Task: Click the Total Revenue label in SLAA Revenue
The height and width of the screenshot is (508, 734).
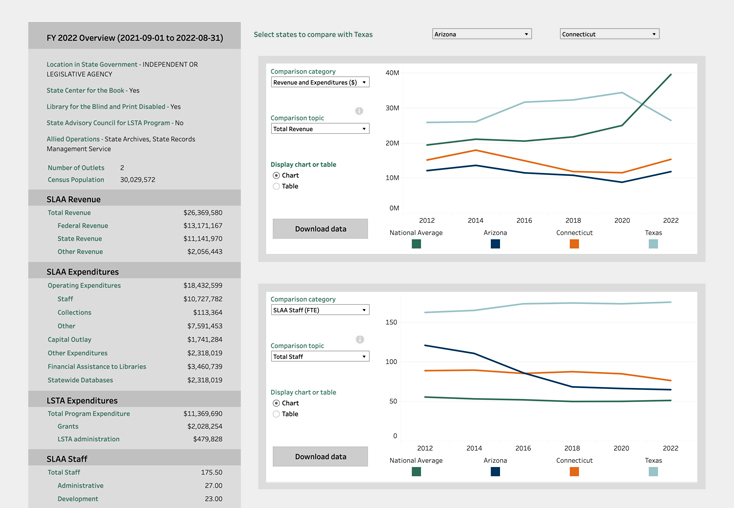Action: pos(69,213)
